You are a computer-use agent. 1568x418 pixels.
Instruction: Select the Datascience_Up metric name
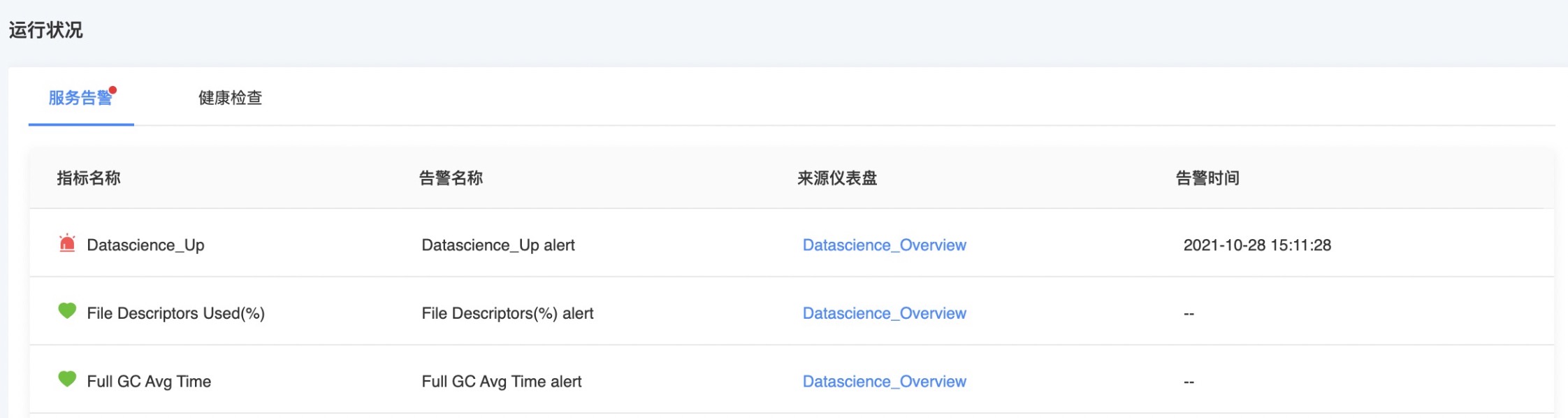click(145, 245)
